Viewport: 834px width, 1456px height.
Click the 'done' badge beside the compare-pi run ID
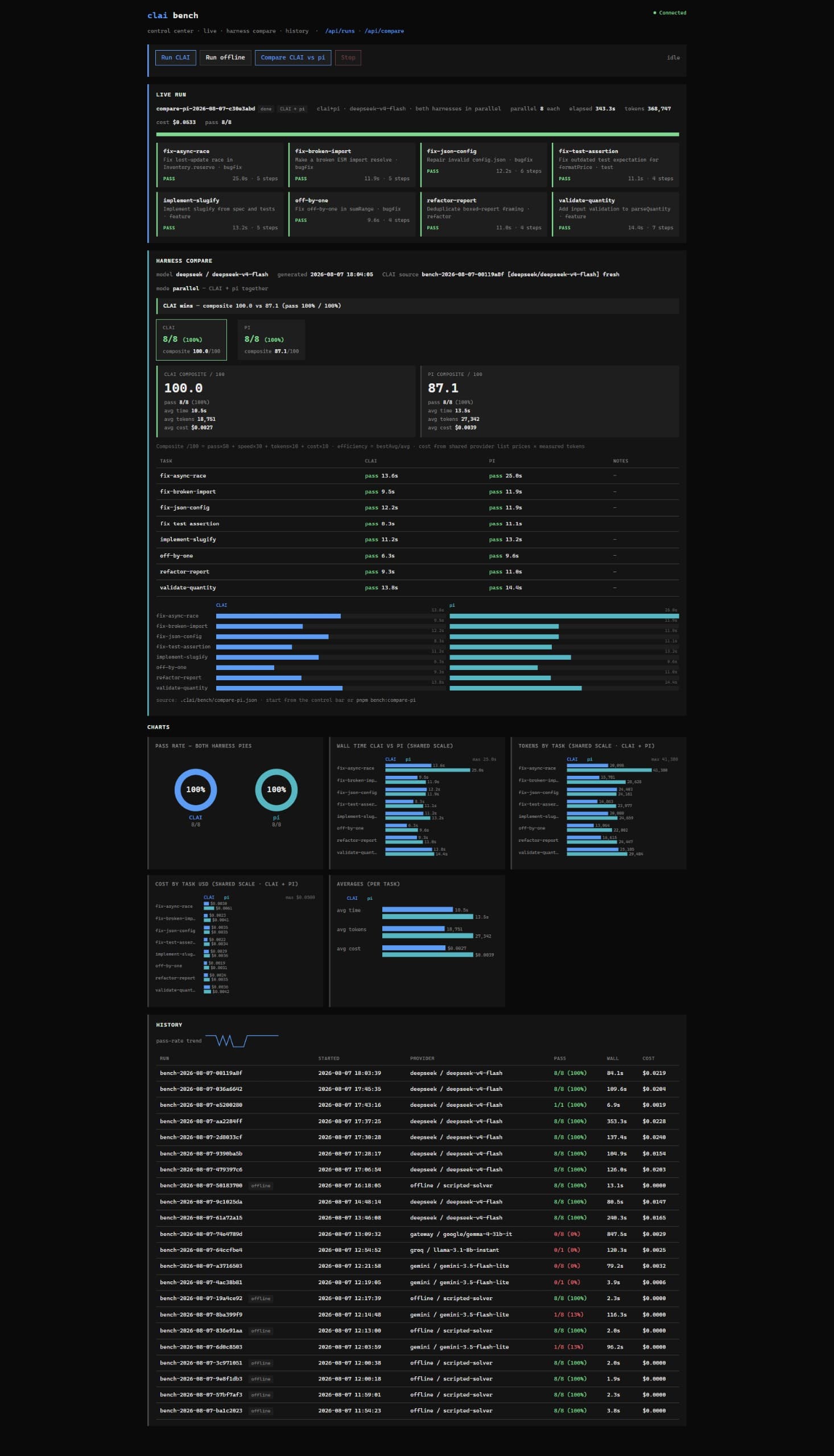point(266,109)
